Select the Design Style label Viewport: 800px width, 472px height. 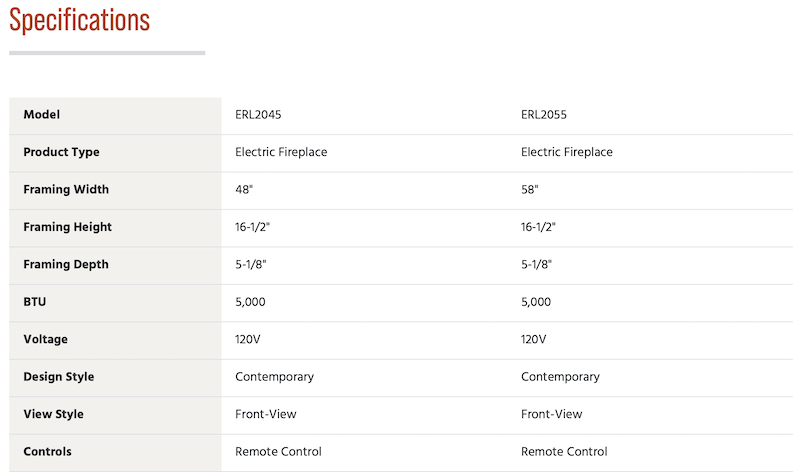click(x=59, y=377)
